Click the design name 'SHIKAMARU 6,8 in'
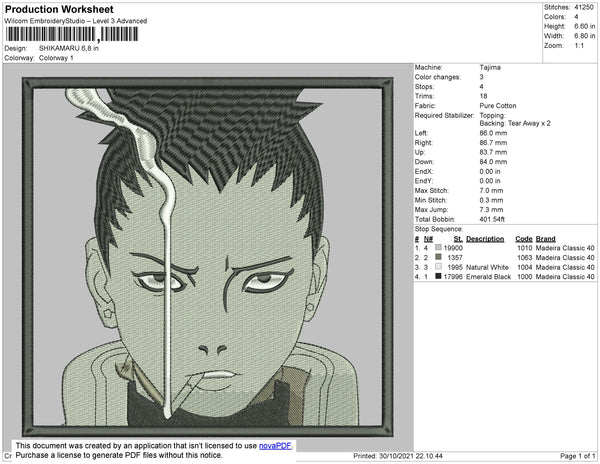Screen dimensions: 600x464 pyautogui.click(x=69, y=49)
